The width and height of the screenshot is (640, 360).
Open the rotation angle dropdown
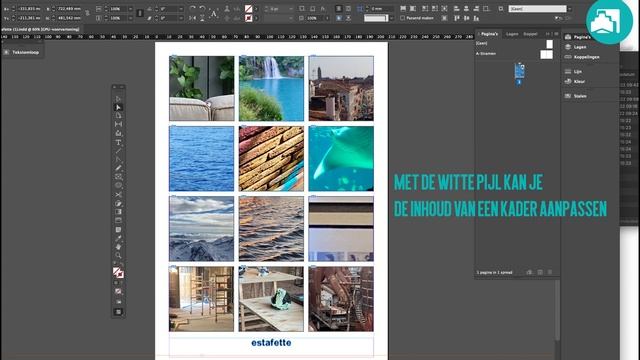click(x=181, y=9)
